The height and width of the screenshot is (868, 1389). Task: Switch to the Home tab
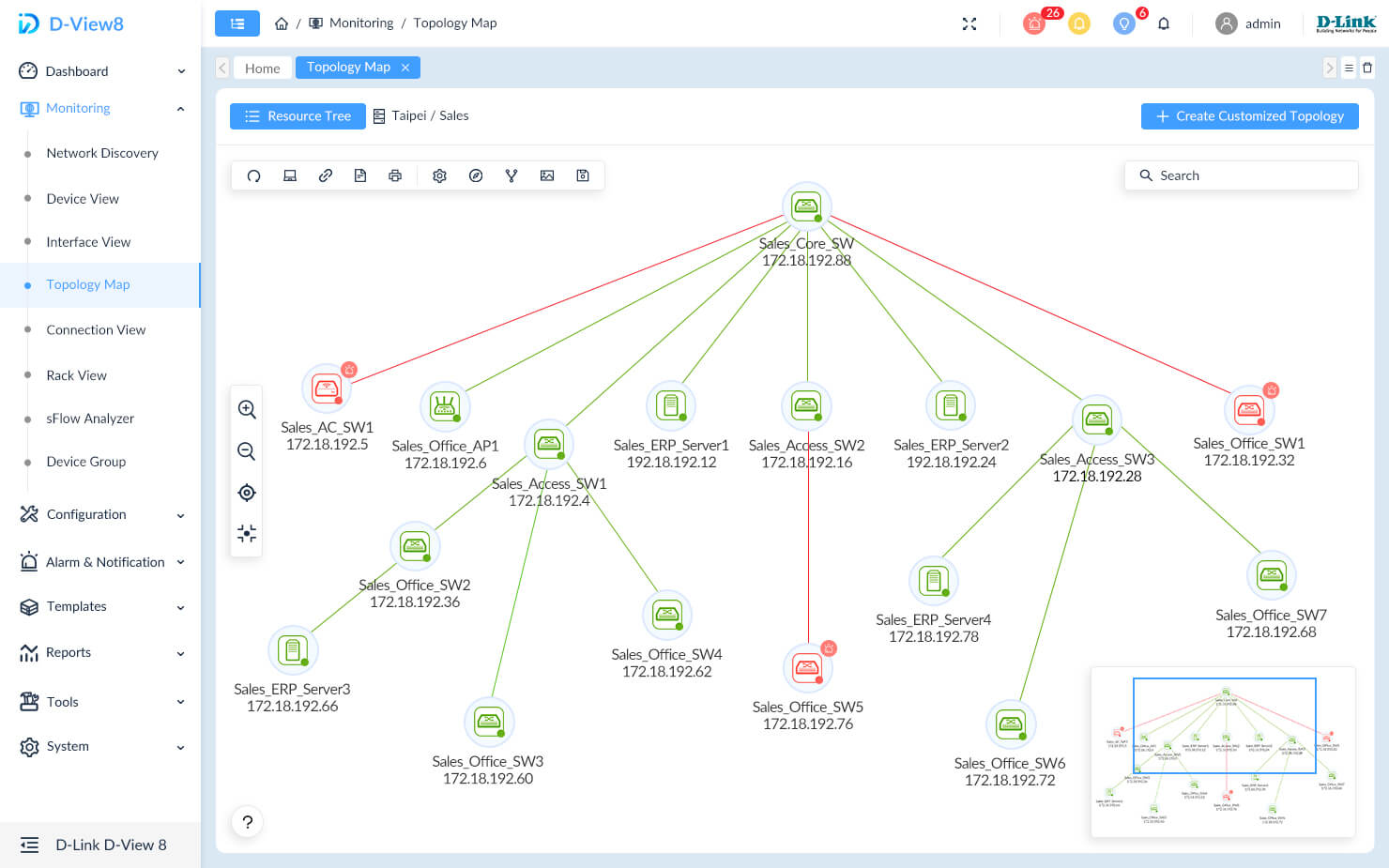click(x=262, y=68)
